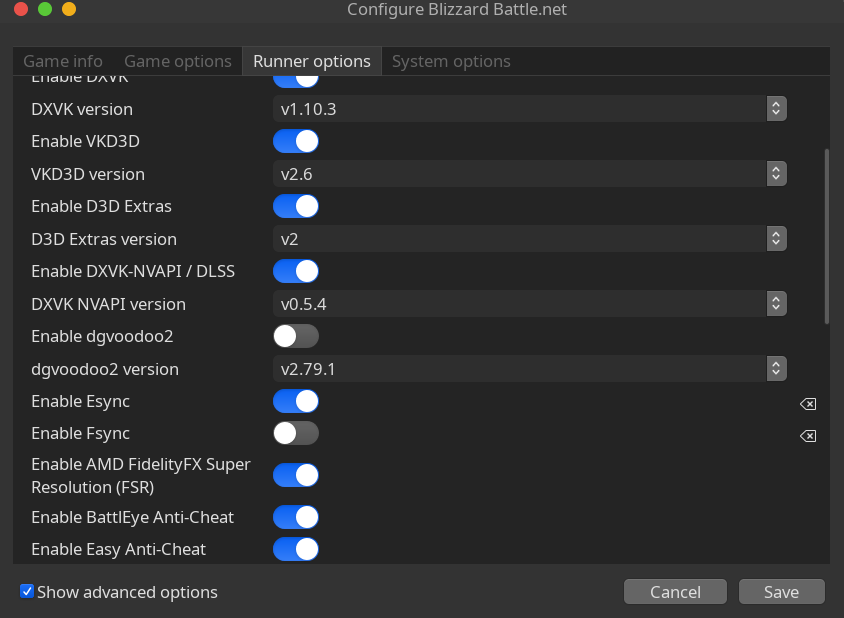Open the System options tab
This screenshot has height=618, width=844.
[451, 61]
